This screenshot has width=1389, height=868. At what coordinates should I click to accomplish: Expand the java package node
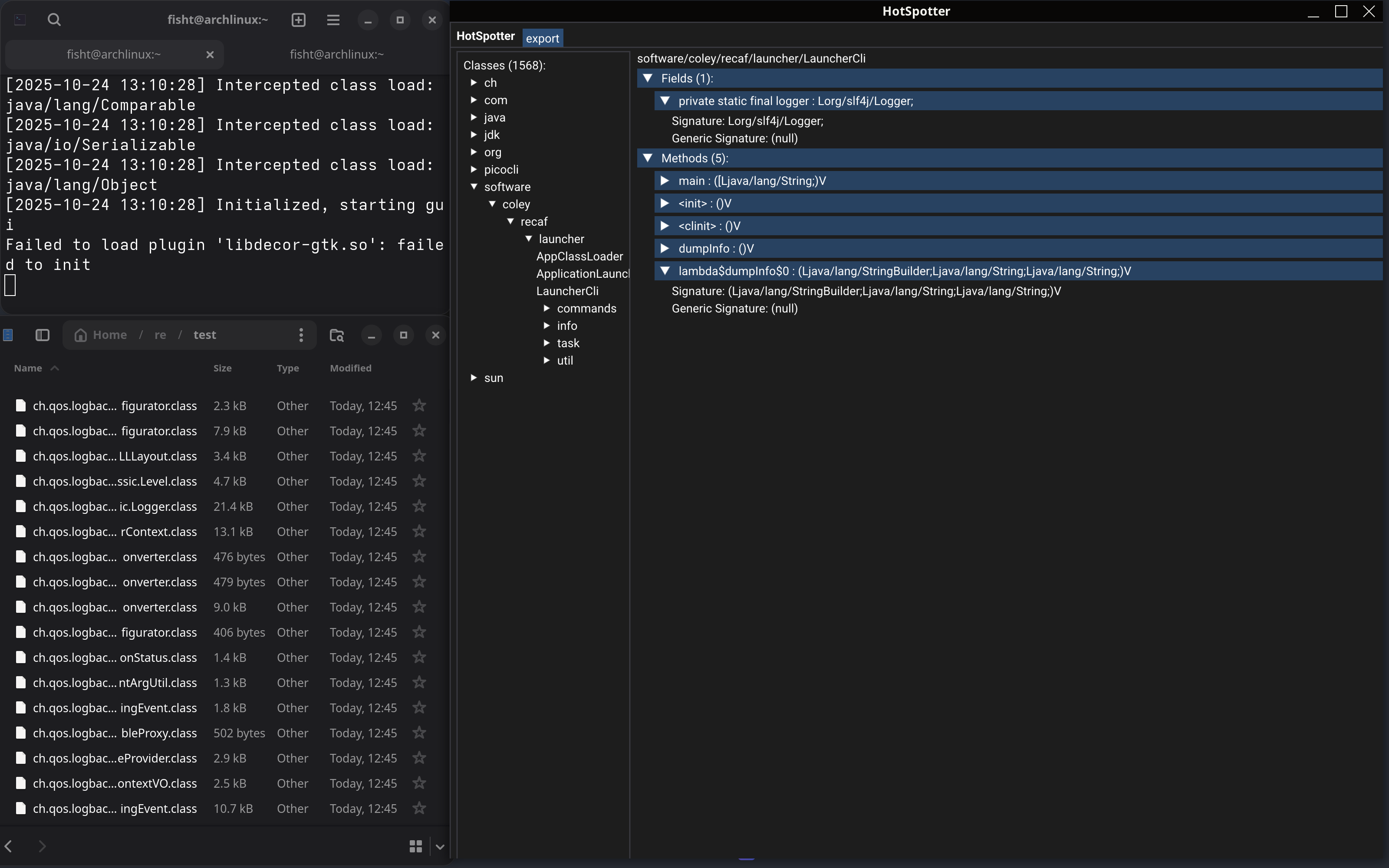474,117
